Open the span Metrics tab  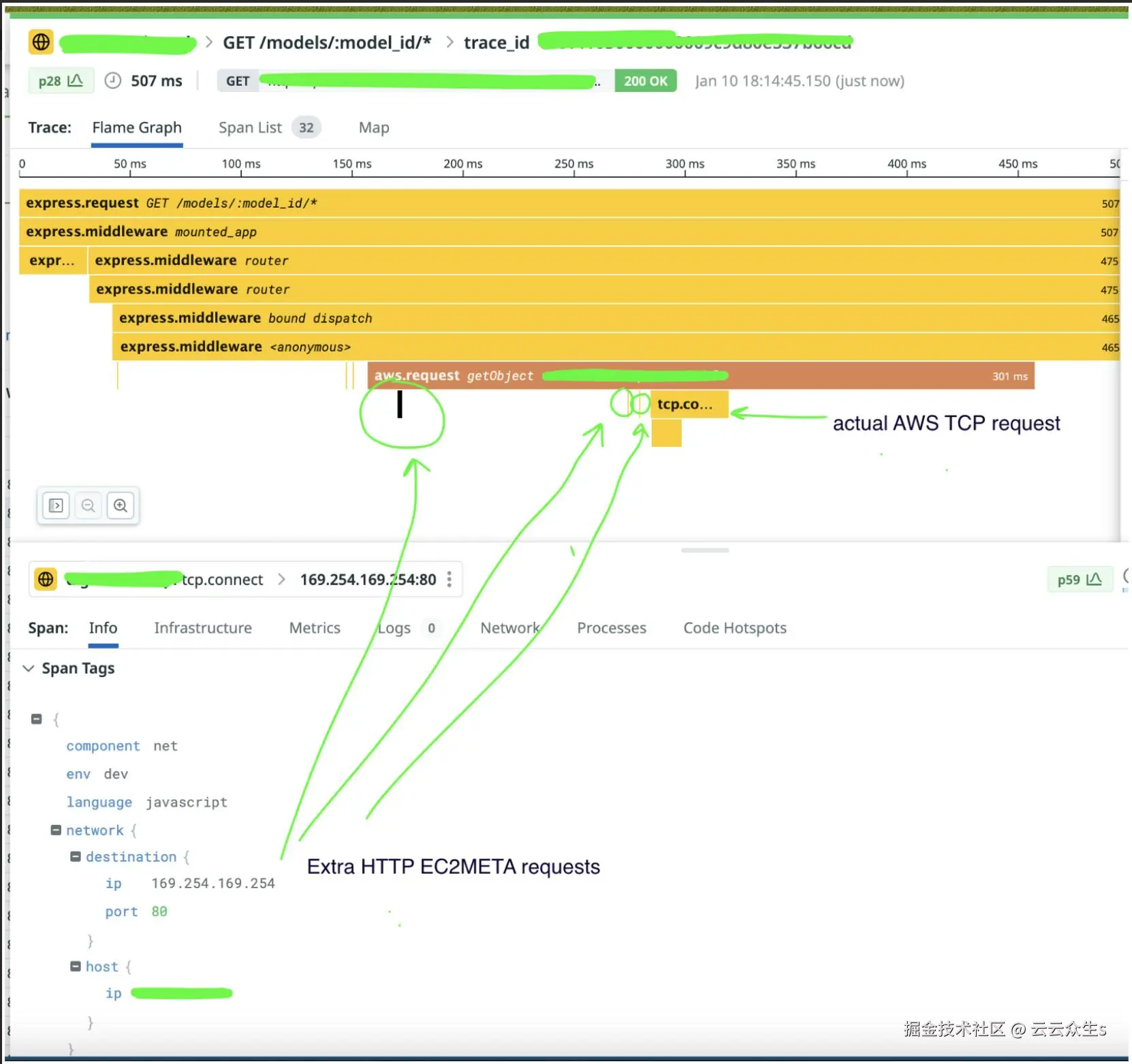(315, 627)
